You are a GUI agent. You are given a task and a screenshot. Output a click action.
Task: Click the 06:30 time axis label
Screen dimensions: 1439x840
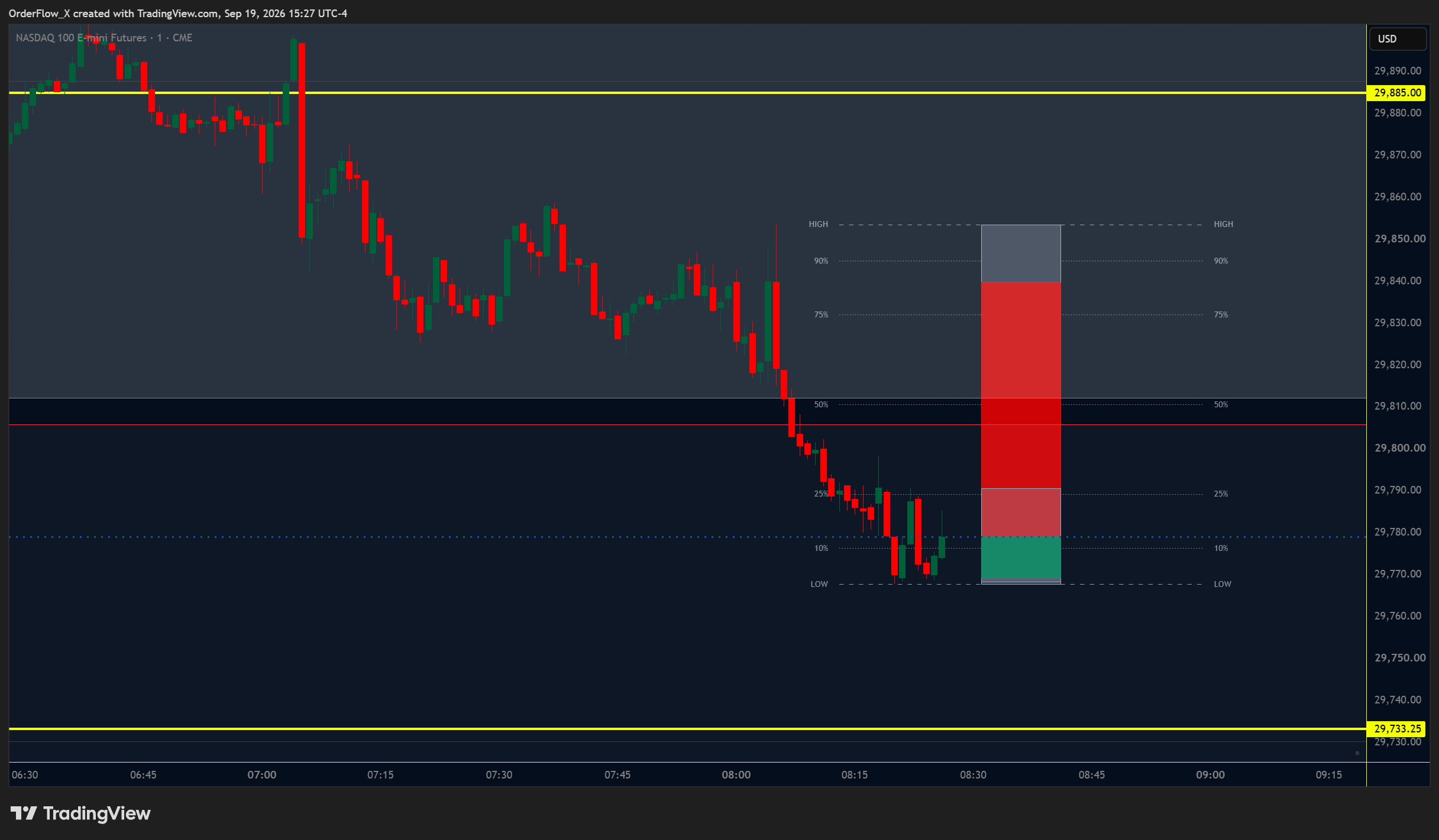point(25,775)
